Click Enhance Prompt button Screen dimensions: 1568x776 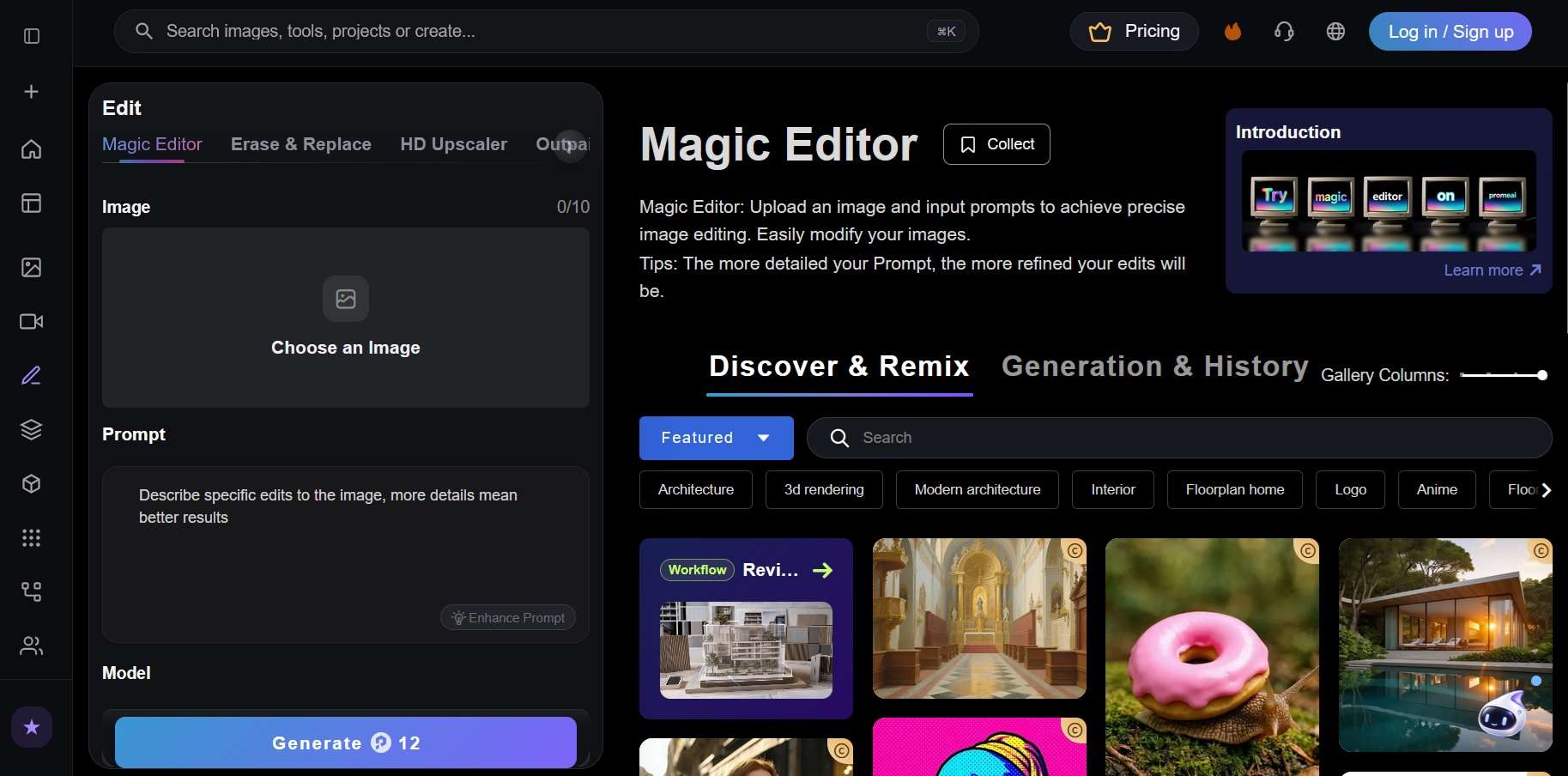[x=508, y=618]
